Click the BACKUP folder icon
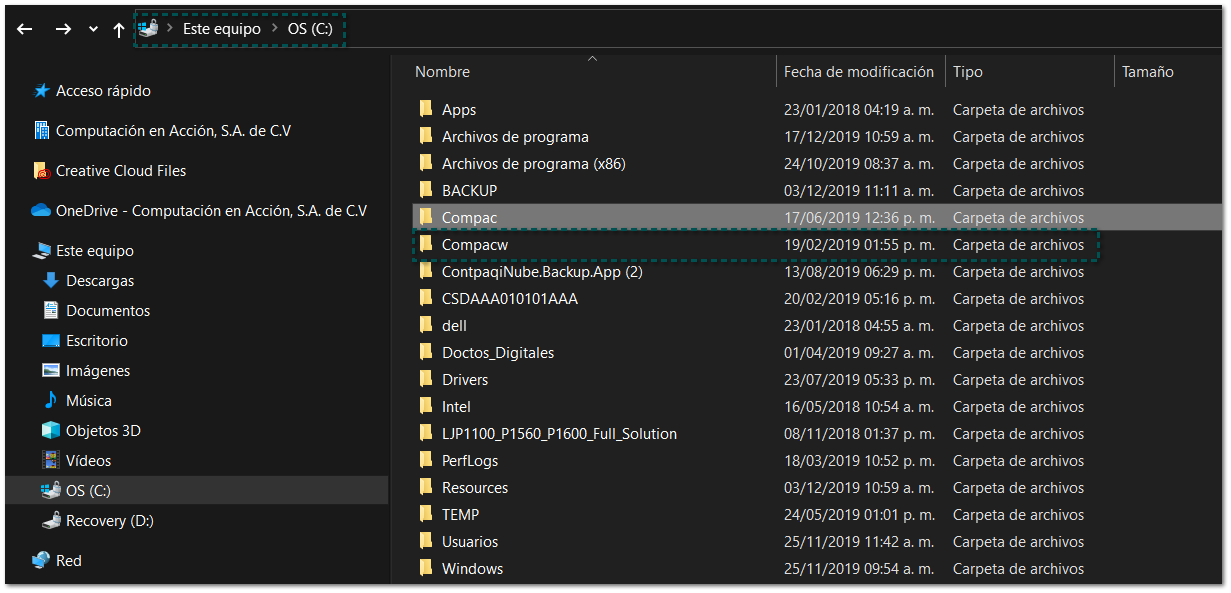The image size is (1231, 593). point(426,191)
